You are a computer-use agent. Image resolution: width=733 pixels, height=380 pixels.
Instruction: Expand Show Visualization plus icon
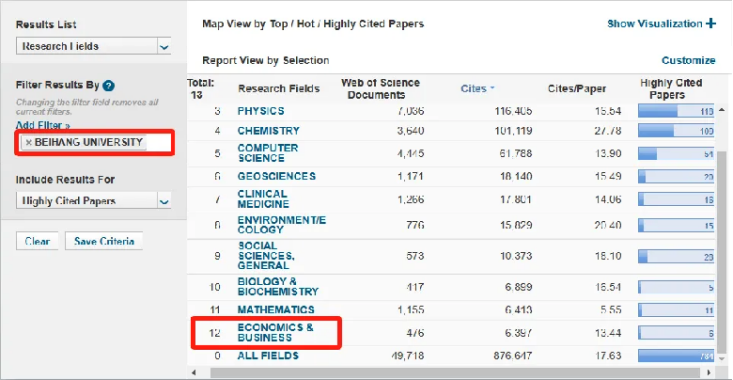click(x=711, y=23)
